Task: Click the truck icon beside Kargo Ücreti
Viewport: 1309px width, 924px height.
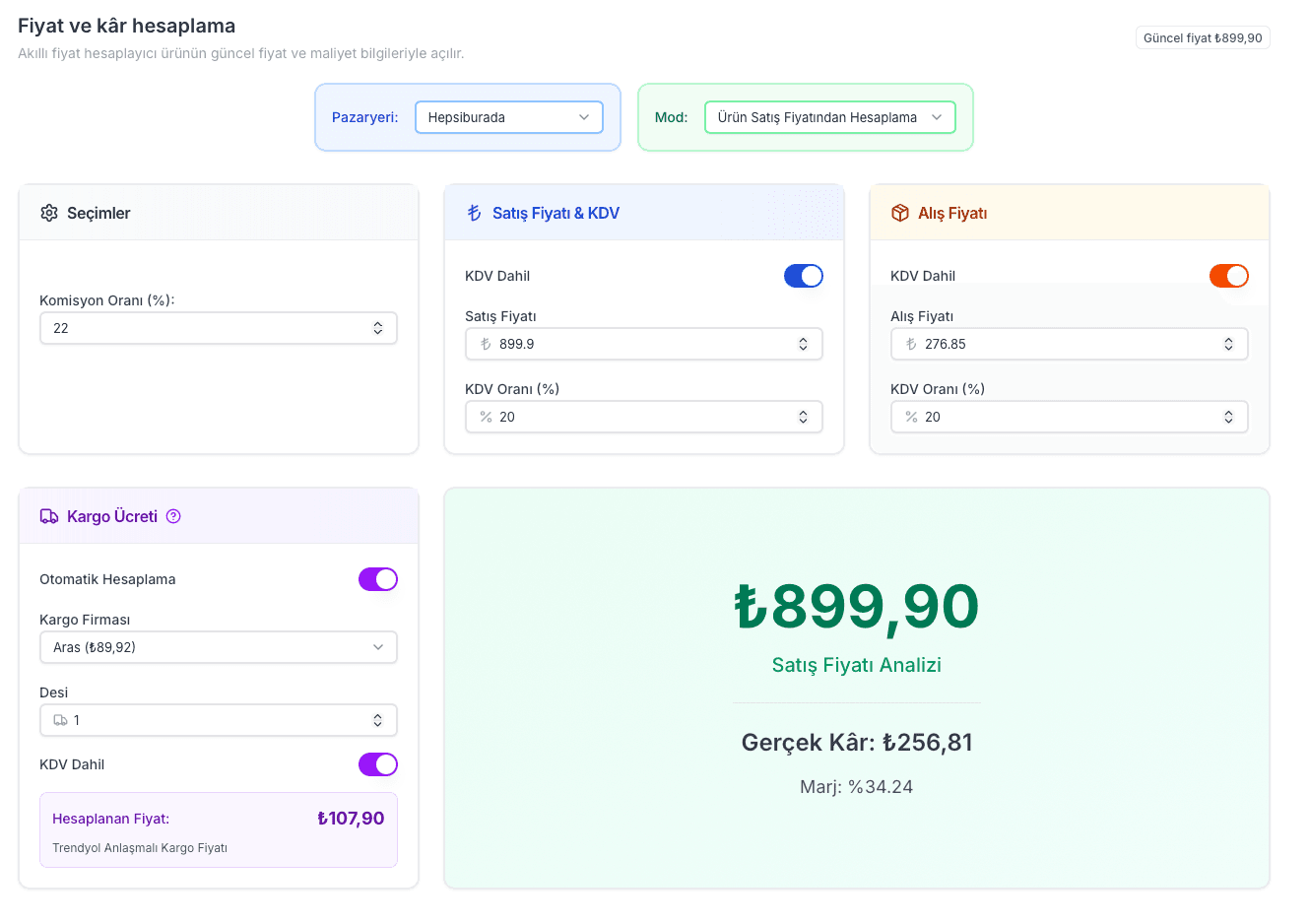Action: (49, 516)
